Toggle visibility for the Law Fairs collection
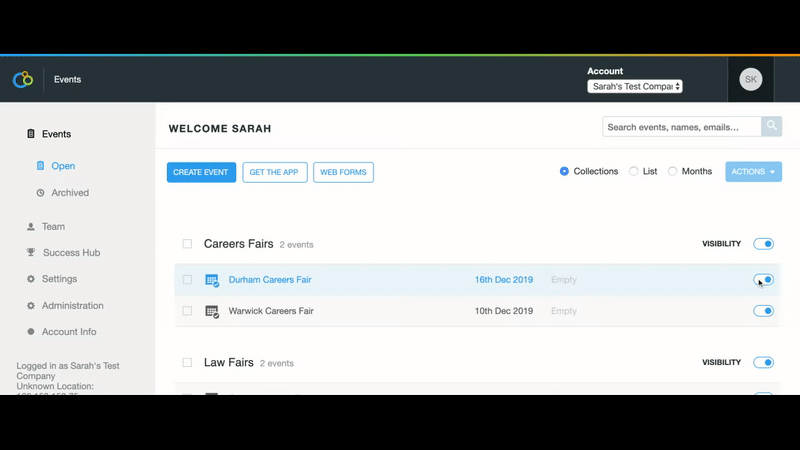 [763, 362]
